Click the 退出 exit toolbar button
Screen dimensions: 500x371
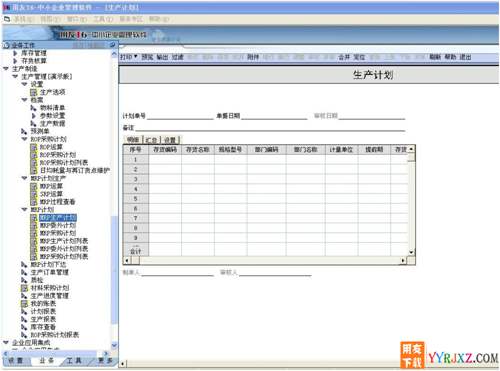(465, 57)
